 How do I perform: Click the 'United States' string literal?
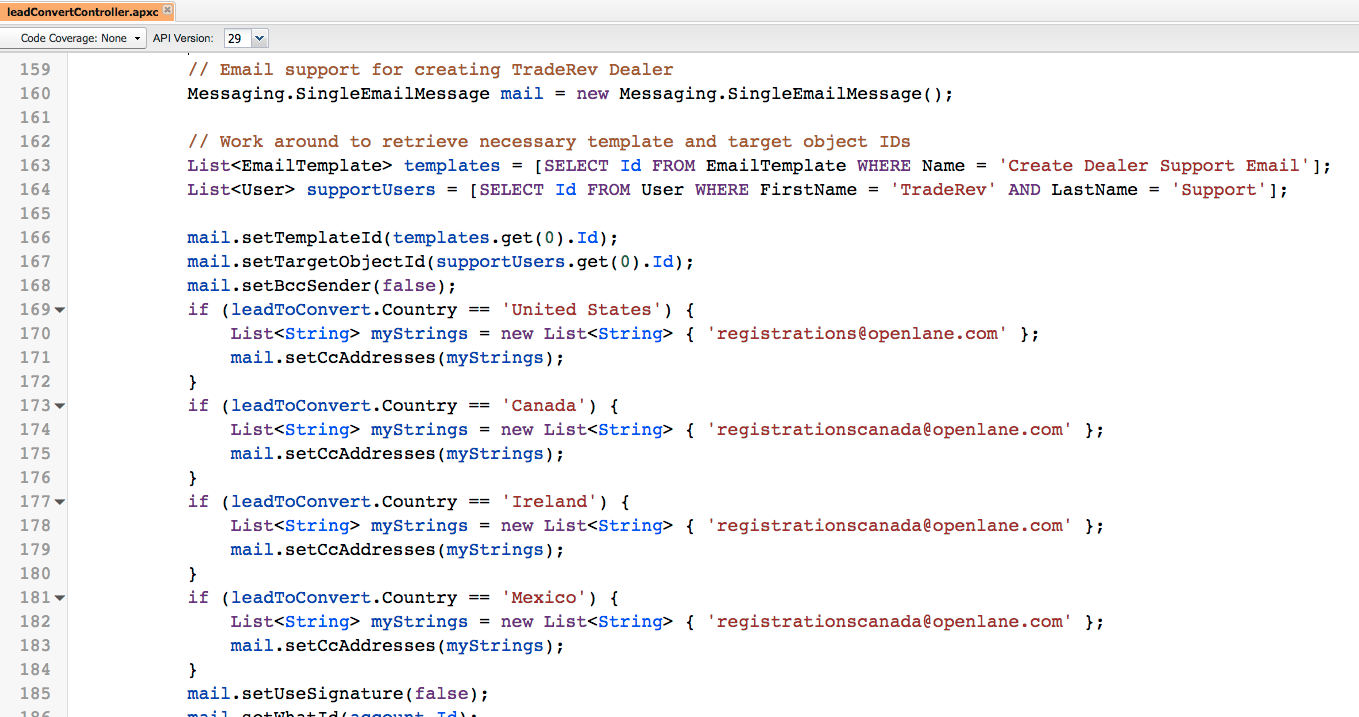click(x=582, y=310)
